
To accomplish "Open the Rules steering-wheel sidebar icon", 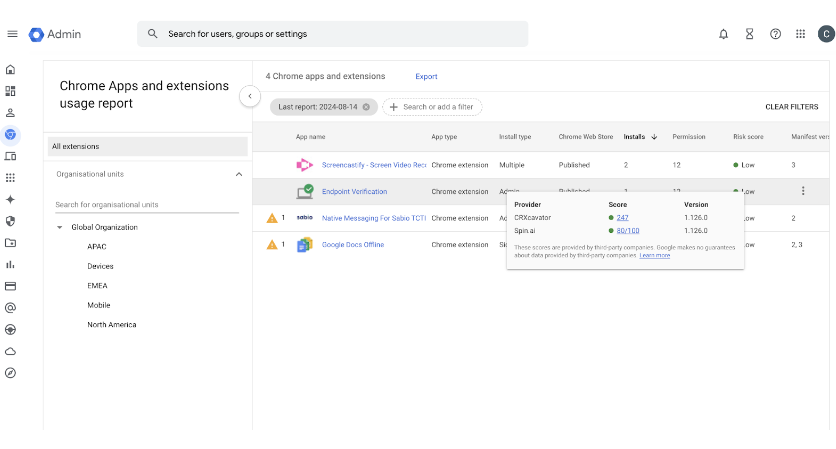I will tap(10, 330).
